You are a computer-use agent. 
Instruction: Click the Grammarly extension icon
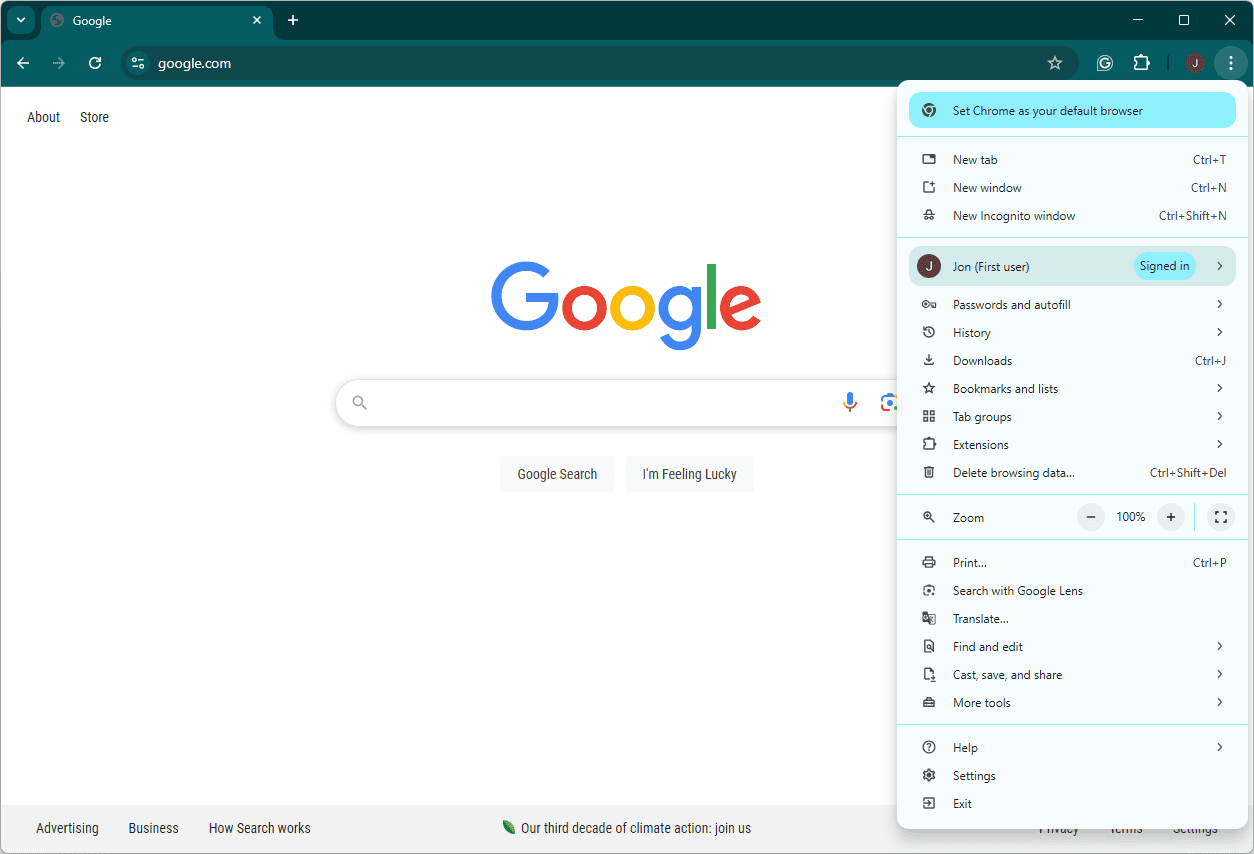(1105, 63)
